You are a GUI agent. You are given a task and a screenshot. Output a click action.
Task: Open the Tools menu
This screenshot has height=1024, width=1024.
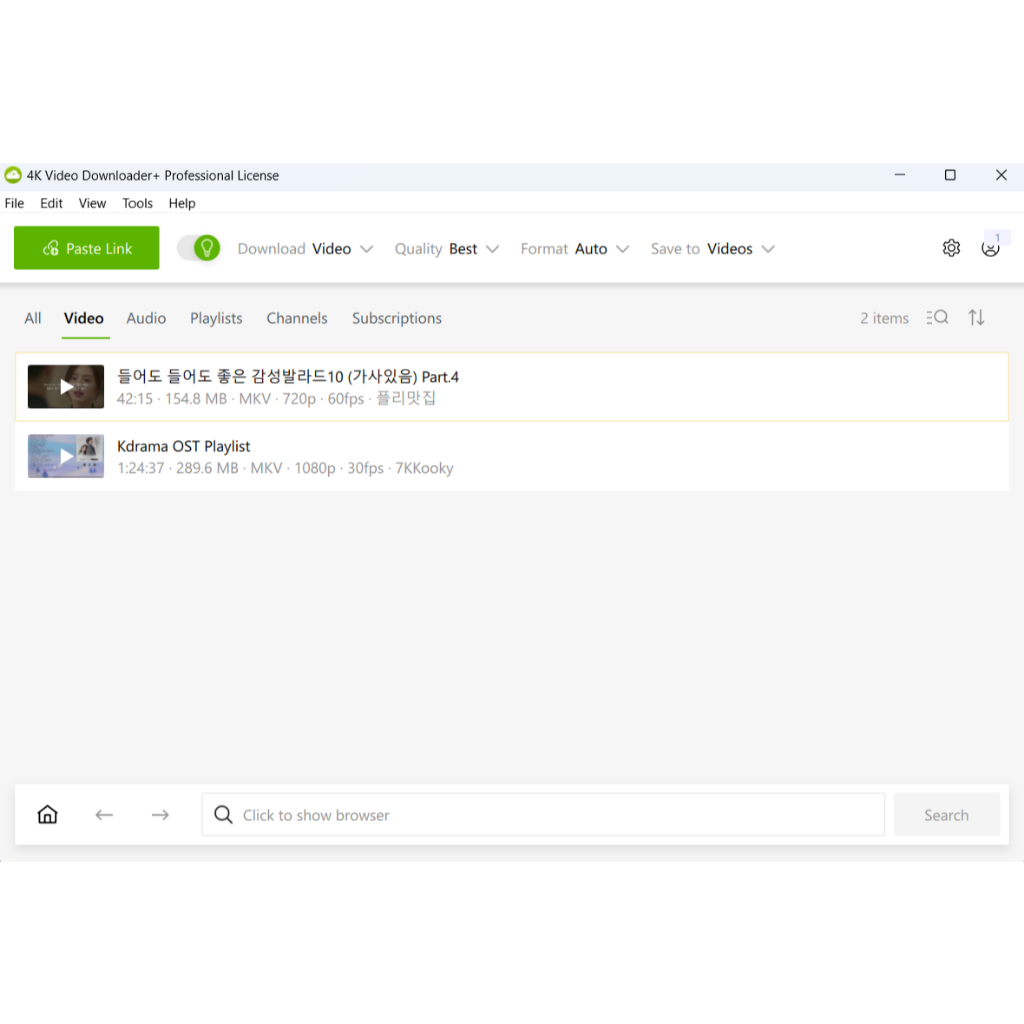[x=137, y=203]
